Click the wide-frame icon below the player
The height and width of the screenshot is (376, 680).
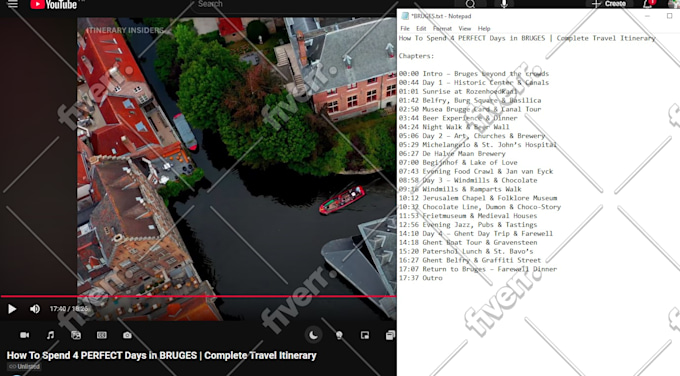(101, 335)
